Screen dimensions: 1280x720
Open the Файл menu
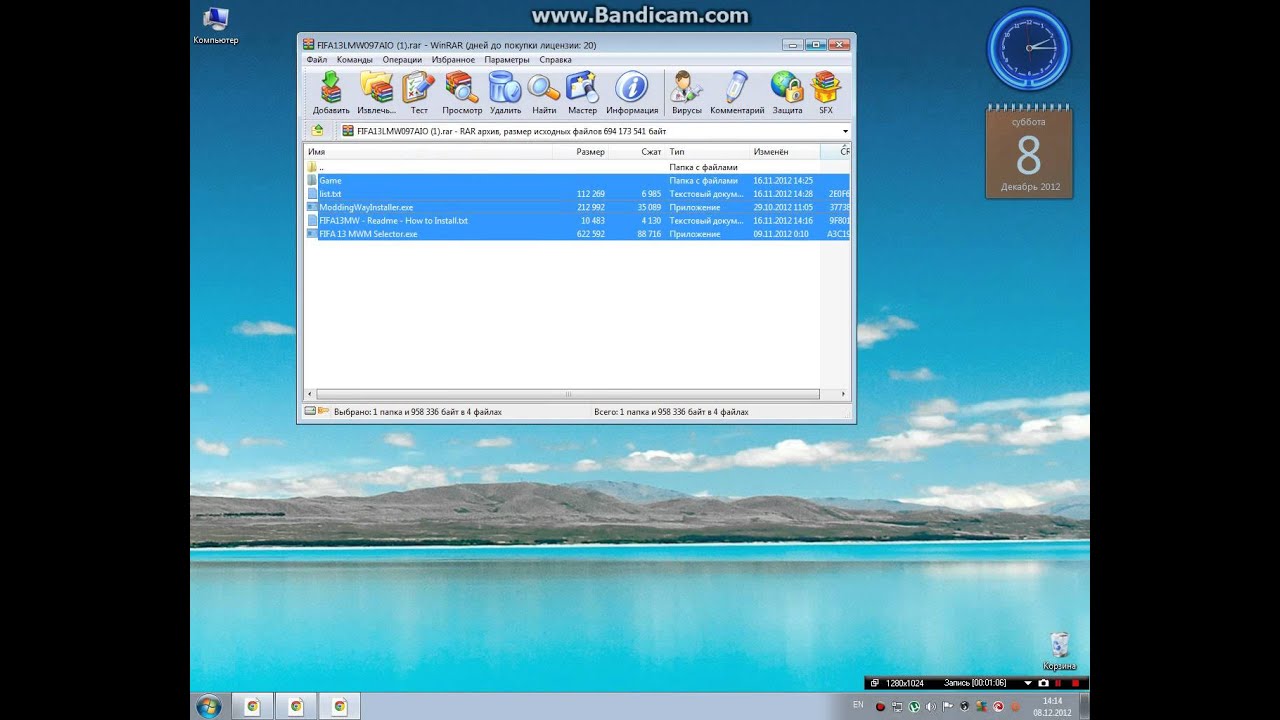317,60
